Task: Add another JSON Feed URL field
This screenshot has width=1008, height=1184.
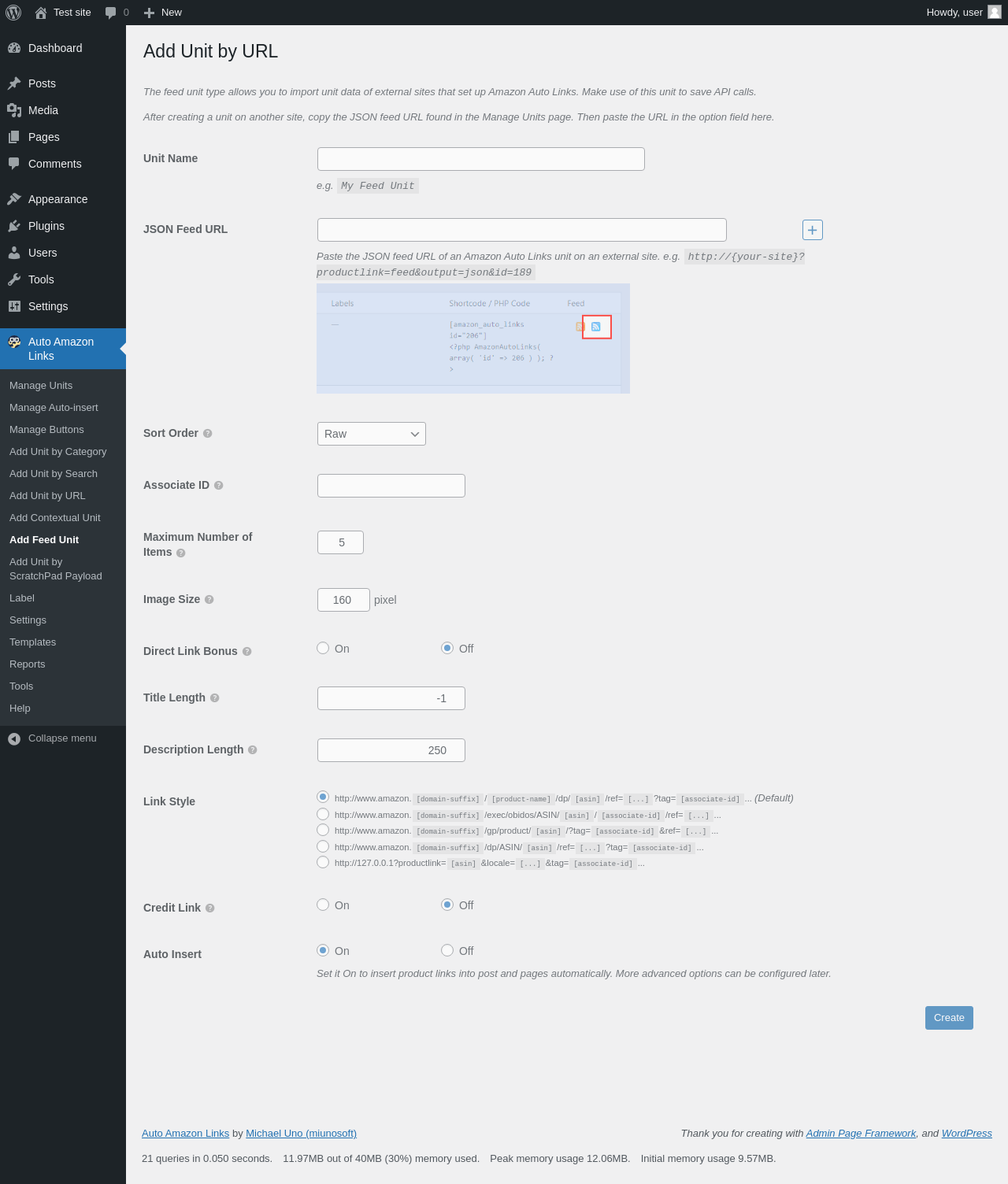Action: 813,230
